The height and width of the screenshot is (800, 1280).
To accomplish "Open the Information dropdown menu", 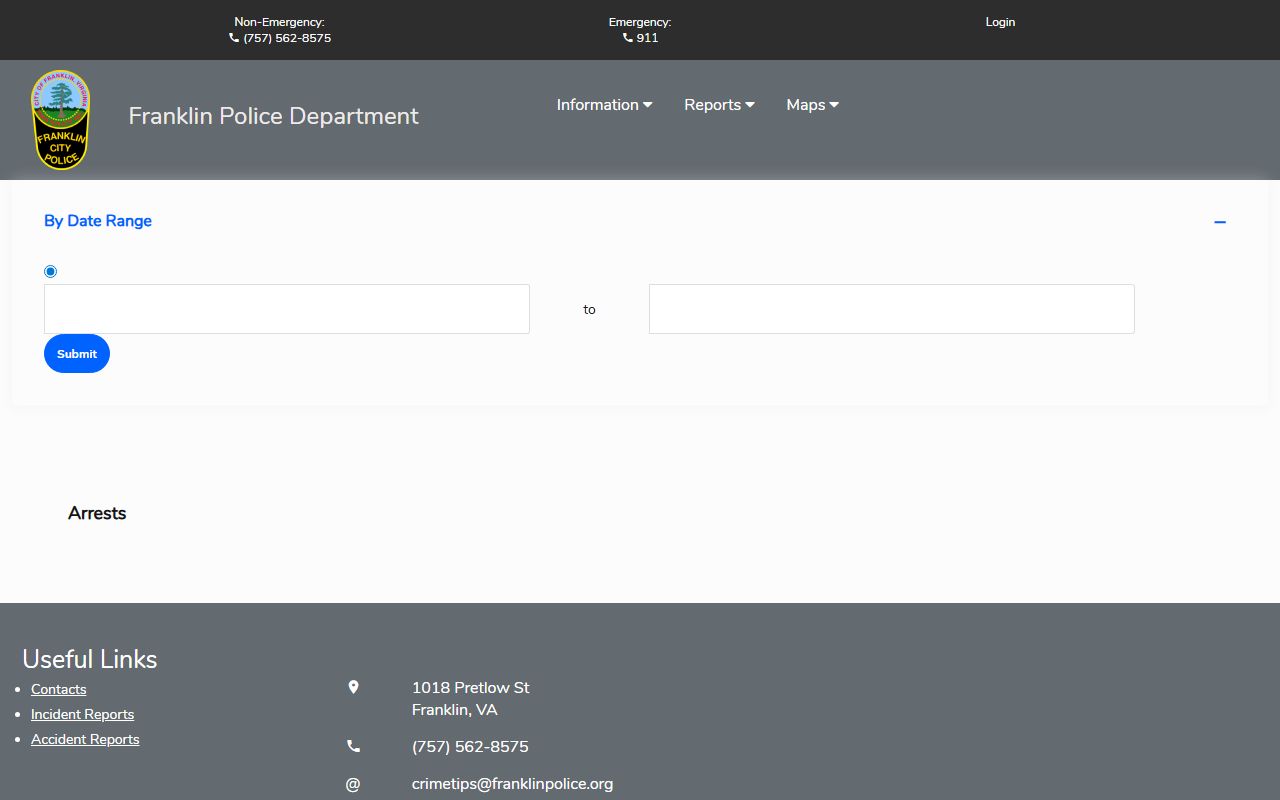I will [x=604, y=105].
